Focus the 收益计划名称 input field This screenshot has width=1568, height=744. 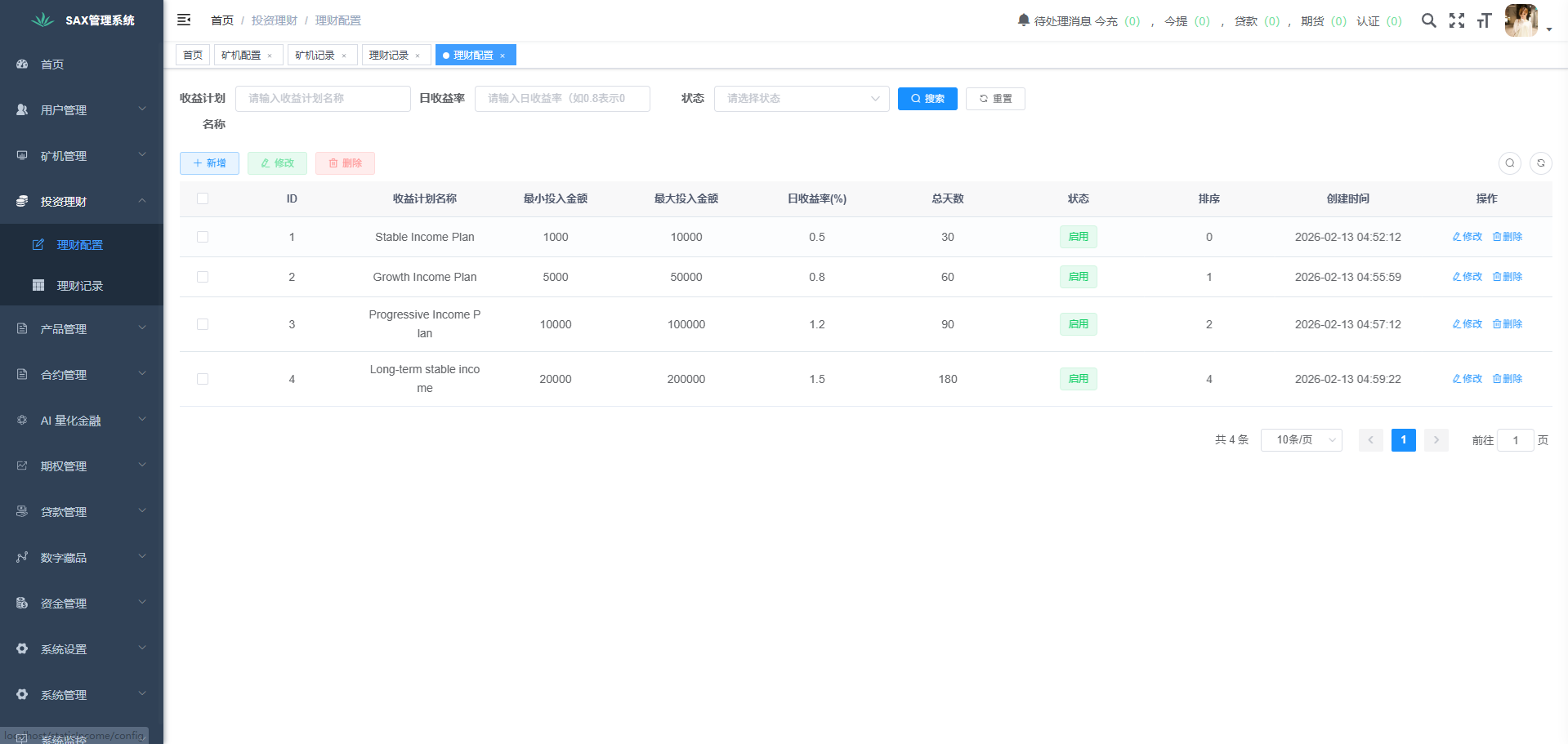pyautogui.click(x=323, y=99)
